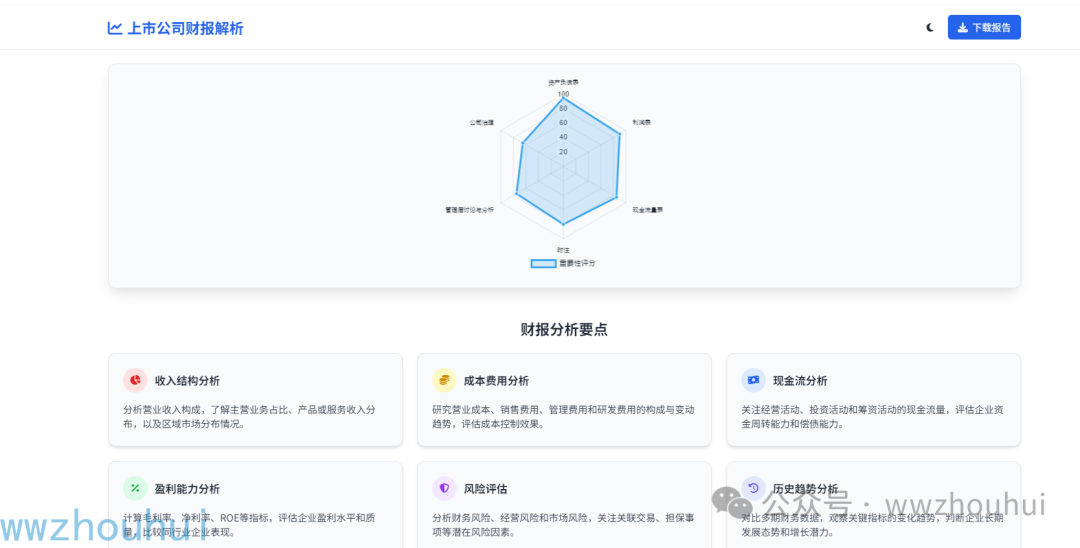Click the radar data point at 现金流量表
The width and height of the screenshot is (1080, 548).
tap(616, 196)
